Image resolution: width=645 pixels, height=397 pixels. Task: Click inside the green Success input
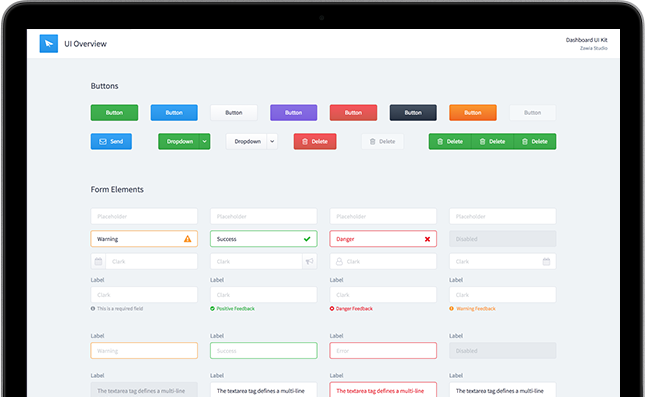264,239
